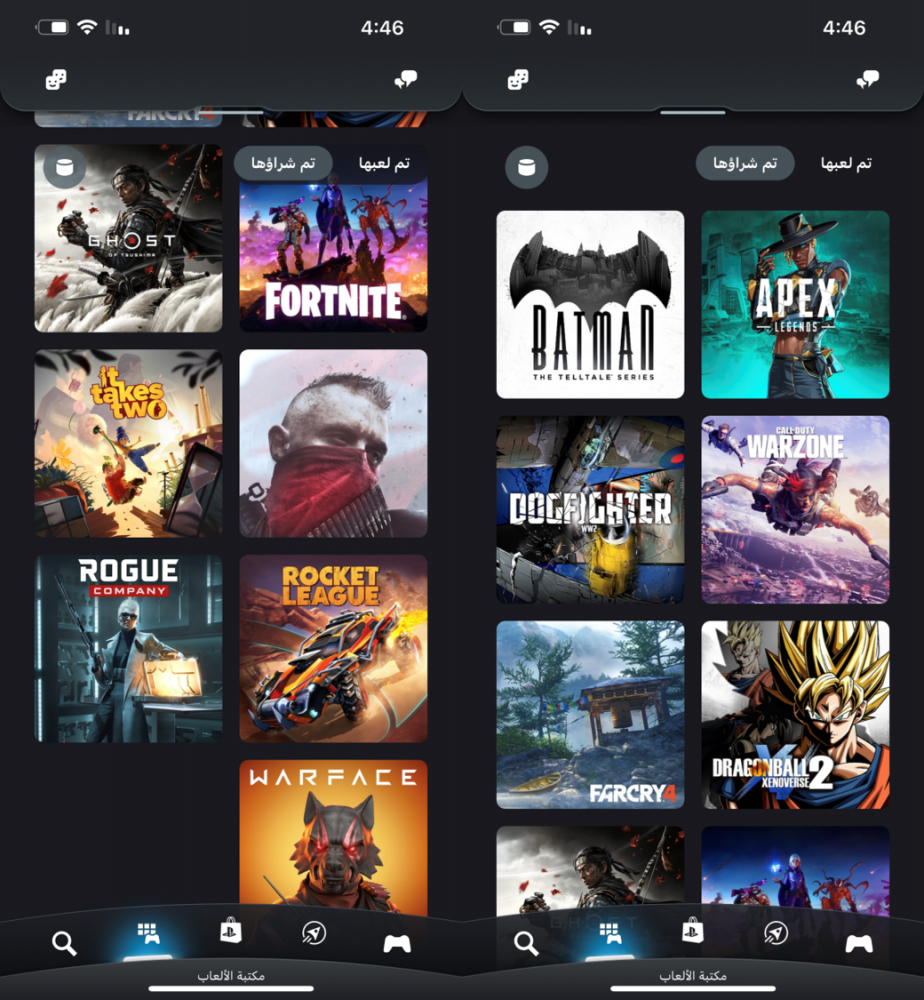The width and height of the screenshot is (924, 1000).
Task: Open the Rogue Company game tile
Action: point(128,648)
